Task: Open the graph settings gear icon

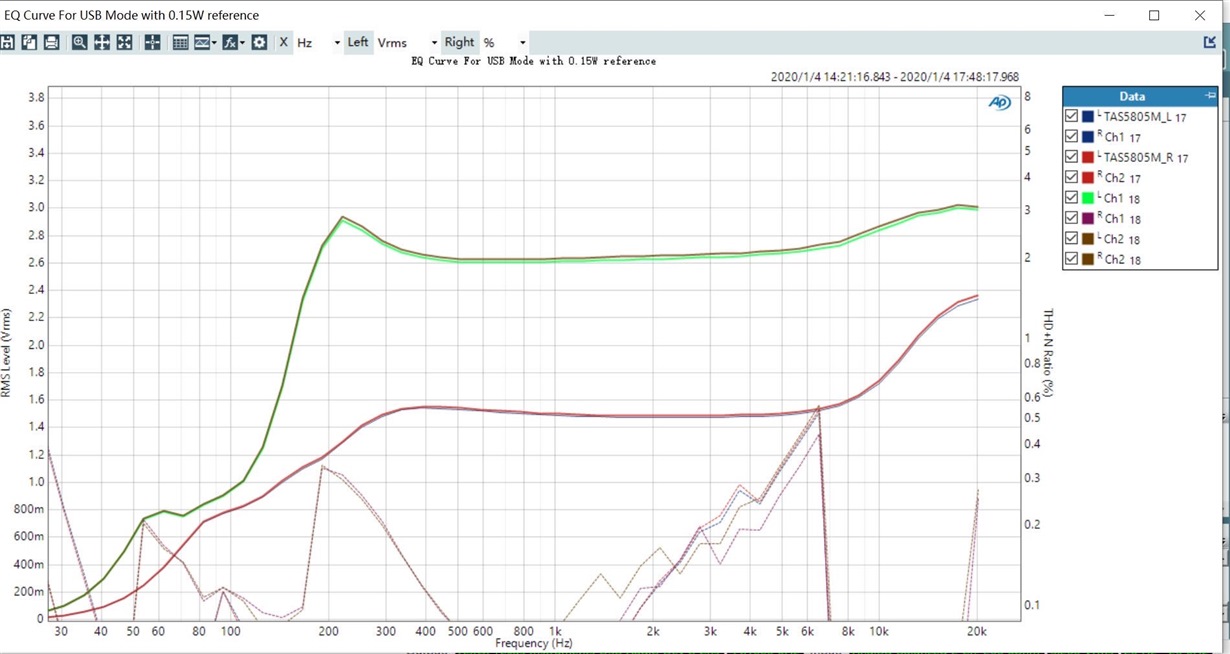Action: pyautogui.click(x=259, y=42)
